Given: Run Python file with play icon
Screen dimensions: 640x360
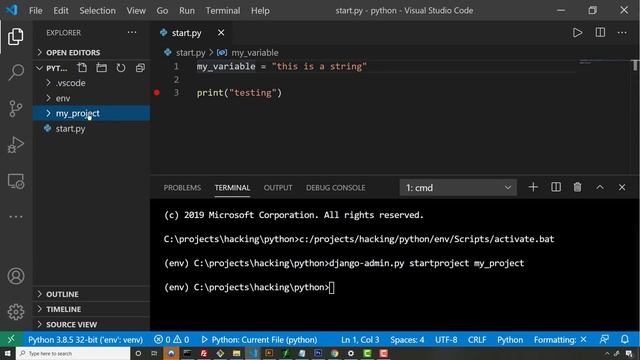Looking at the screenshot, I should (x=577, y=33).
